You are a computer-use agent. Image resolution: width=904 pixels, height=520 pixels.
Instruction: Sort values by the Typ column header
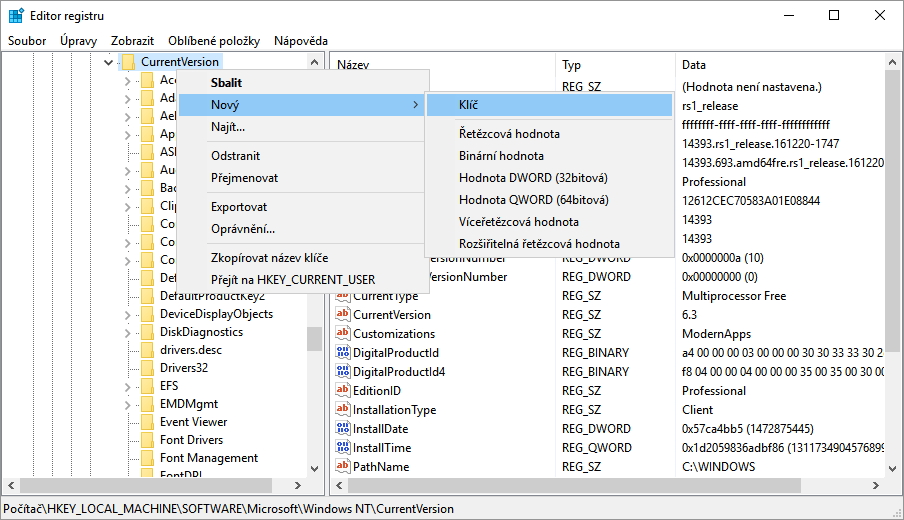pyautogui.click(x=571, y=65)
